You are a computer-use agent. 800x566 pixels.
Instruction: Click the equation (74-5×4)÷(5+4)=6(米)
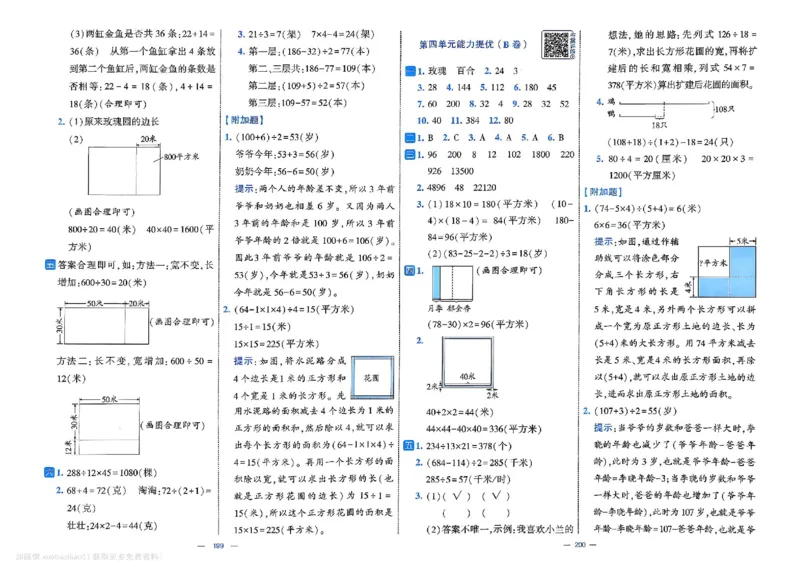(x=647, y=209)
